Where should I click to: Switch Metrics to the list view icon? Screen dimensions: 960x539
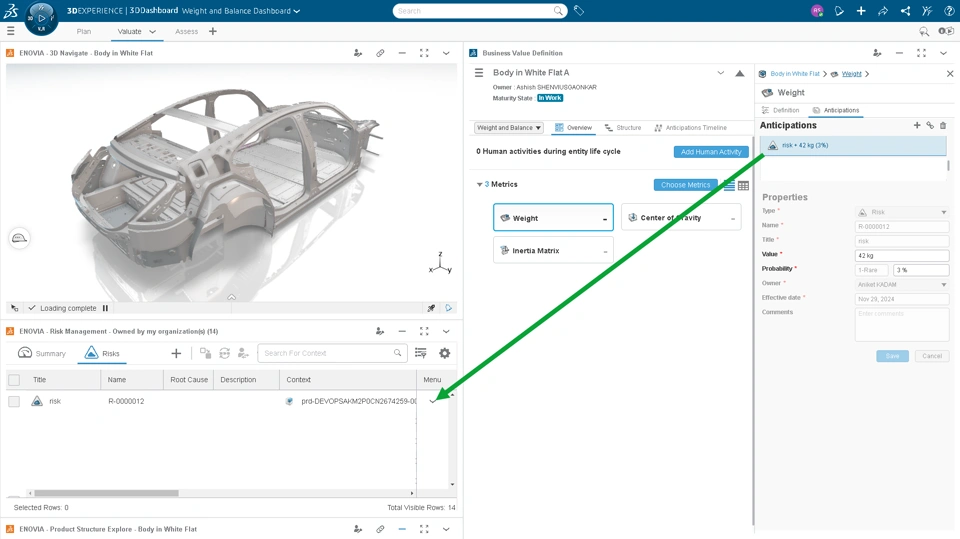coord(729,185)
